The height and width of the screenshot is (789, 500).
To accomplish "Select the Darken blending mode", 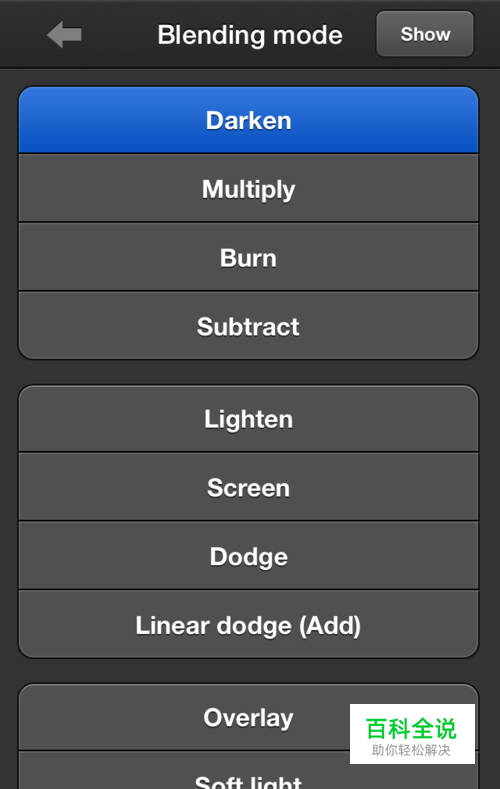I will [248, 120].
